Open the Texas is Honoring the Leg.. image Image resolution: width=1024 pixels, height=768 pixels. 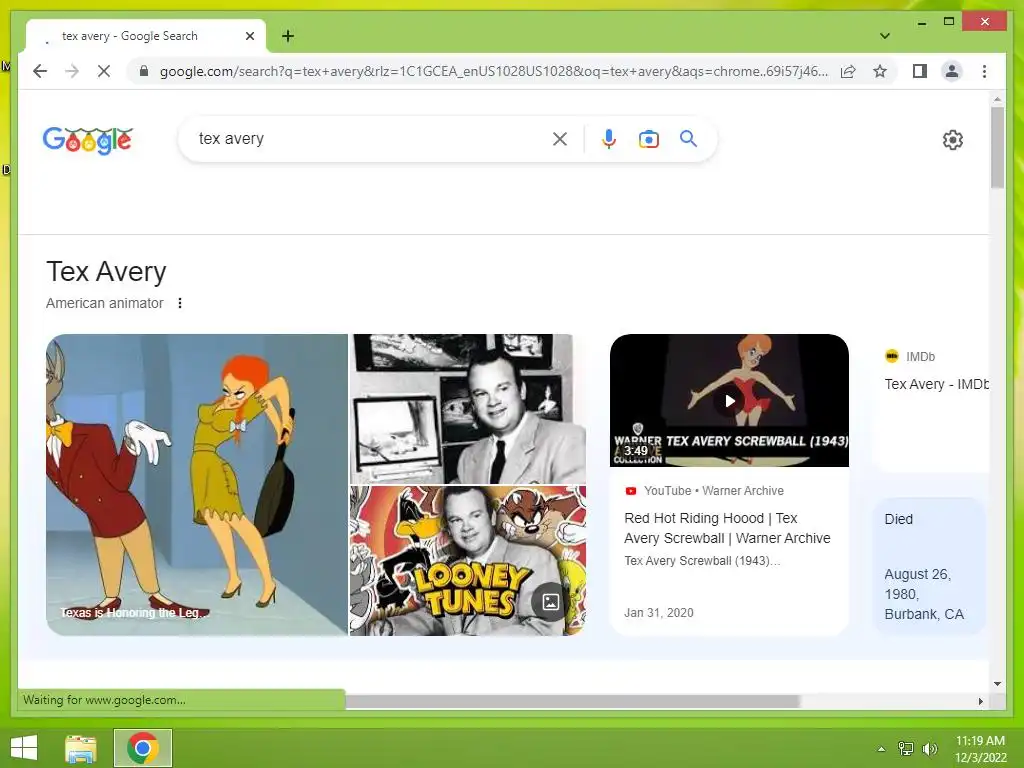point(197,485)
